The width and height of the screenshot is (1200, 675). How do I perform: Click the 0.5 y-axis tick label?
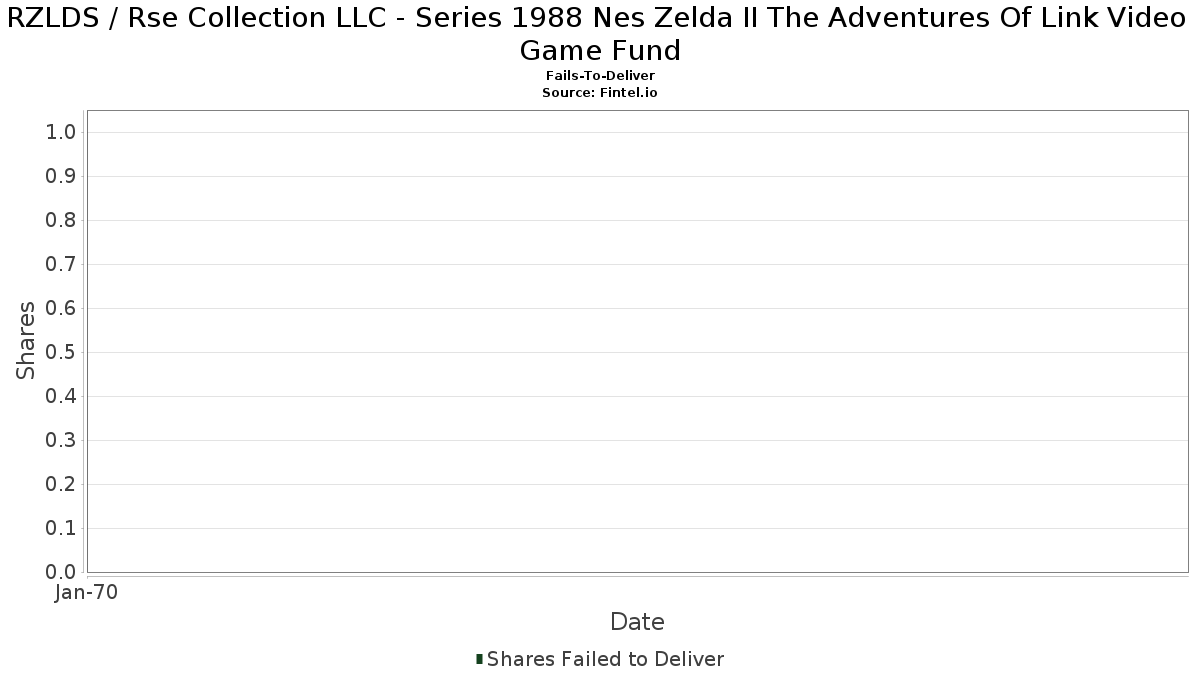[x=62, y=353]
